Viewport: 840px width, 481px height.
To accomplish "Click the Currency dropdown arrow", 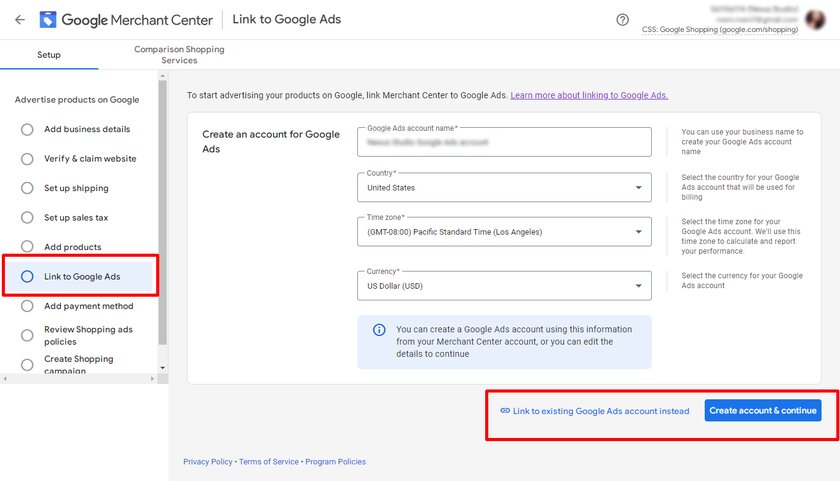I will click(x=639, y=286).
